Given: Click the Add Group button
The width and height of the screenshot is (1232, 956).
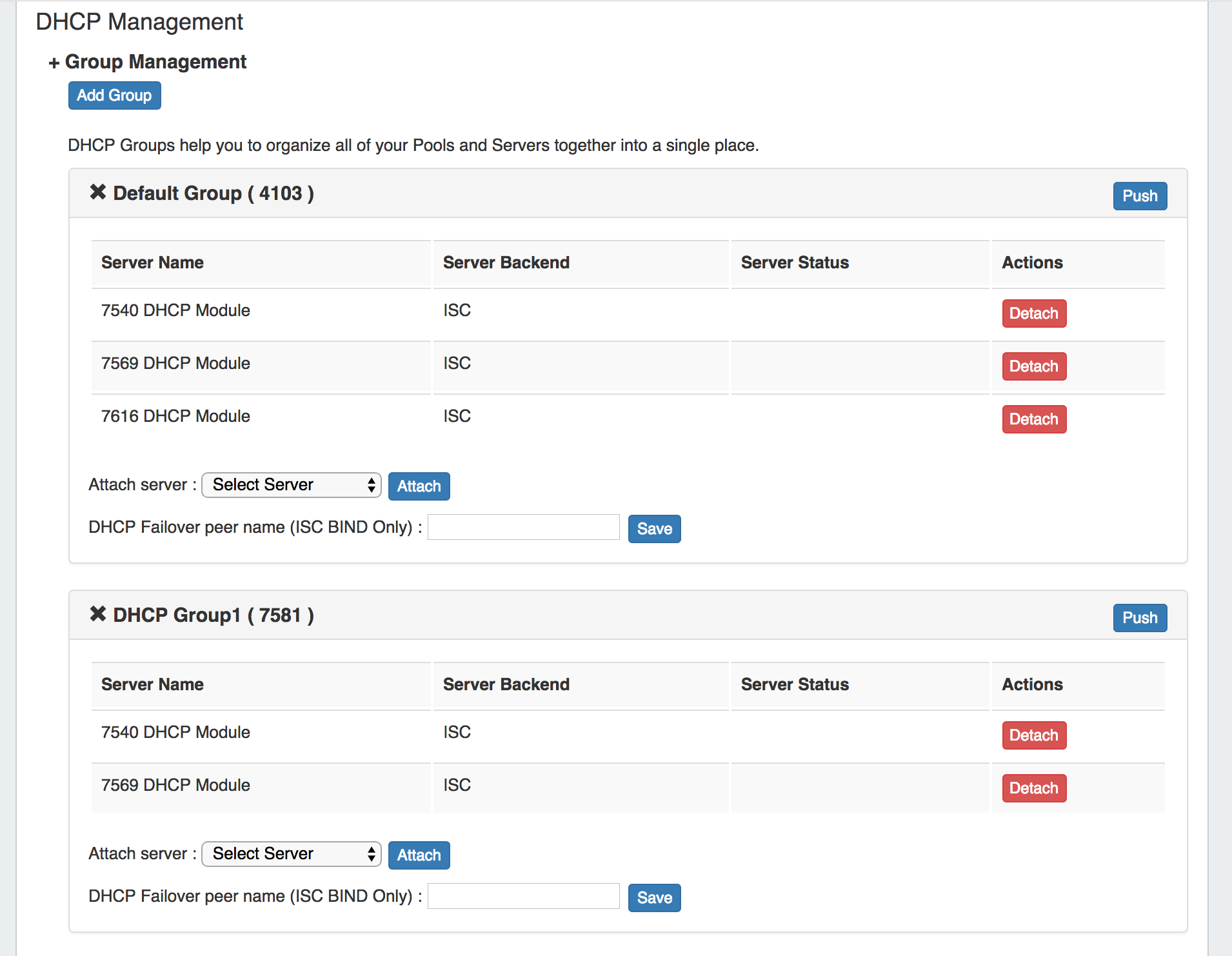Looking at the screenshot, I should [x=114, y=95].
